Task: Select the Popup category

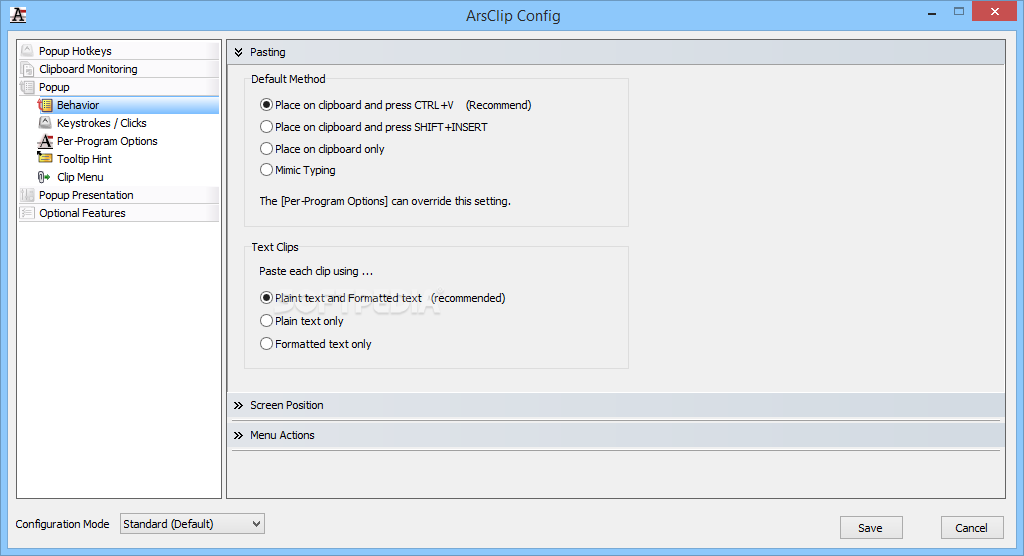Action: click(x=54, y=87)
